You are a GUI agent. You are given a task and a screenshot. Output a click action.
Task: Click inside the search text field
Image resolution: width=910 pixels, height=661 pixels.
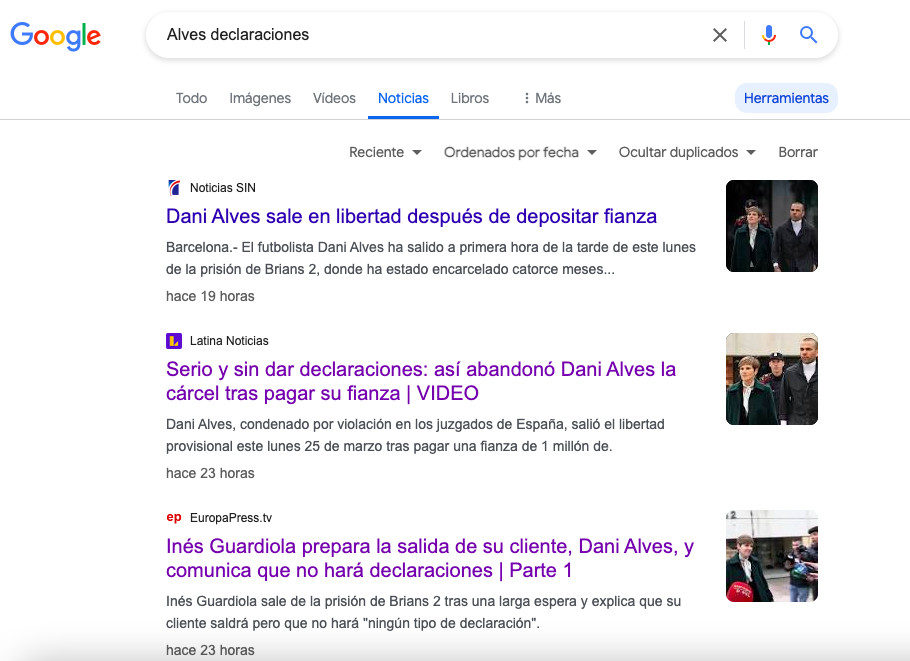(x=430, y=35)
